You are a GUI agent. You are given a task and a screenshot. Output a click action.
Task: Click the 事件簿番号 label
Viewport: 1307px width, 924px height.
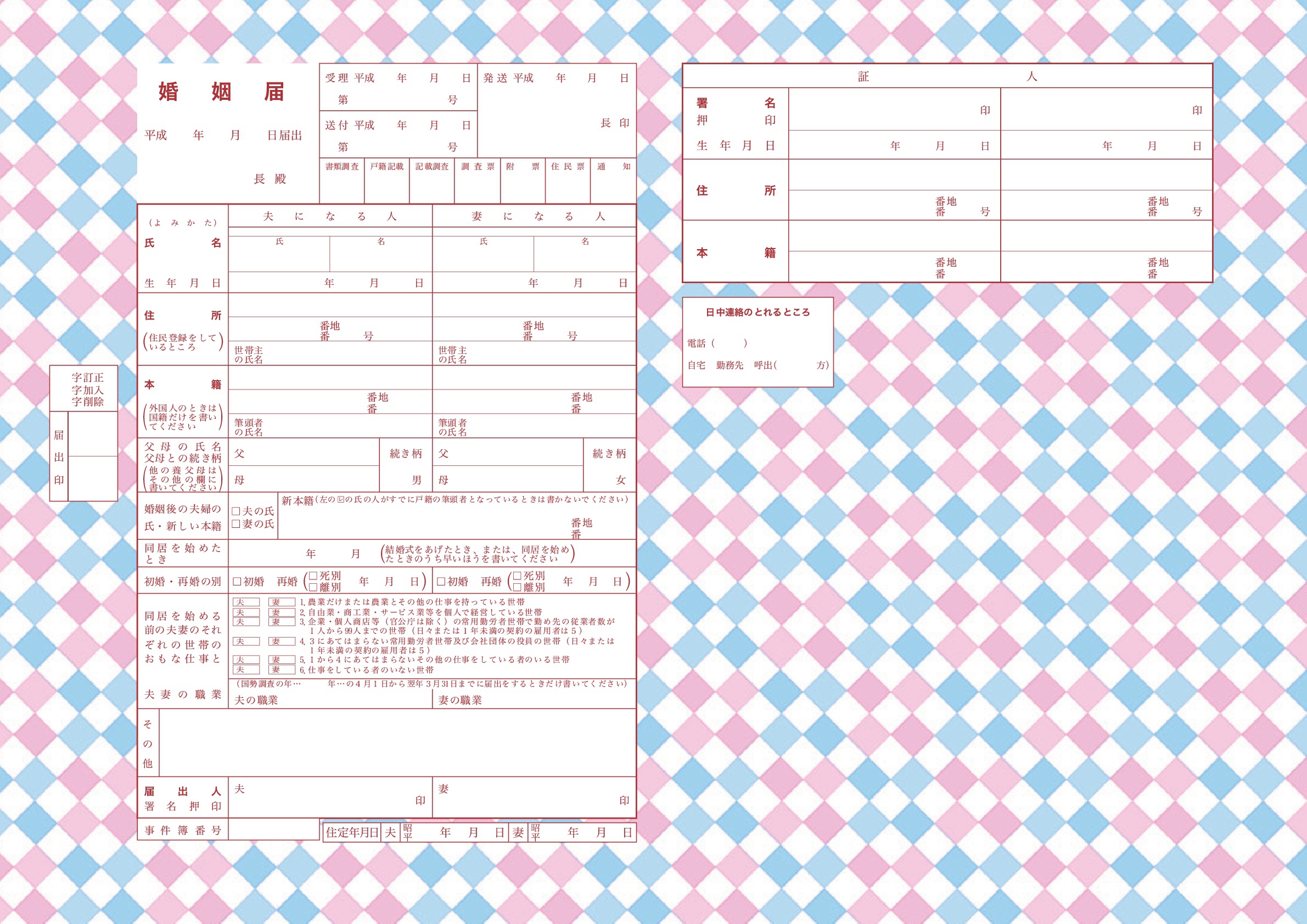183,830
